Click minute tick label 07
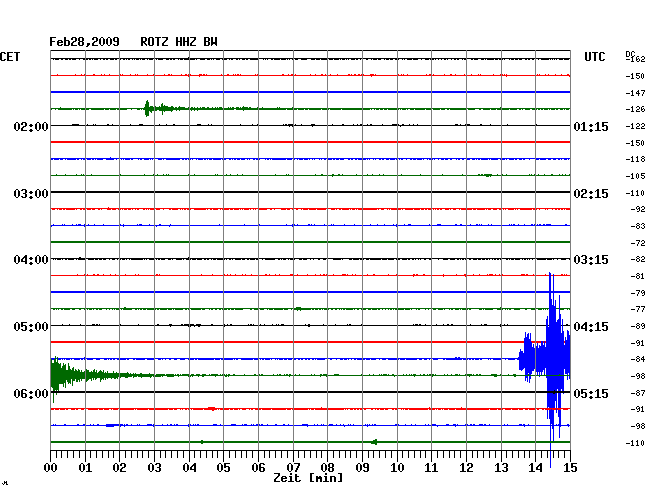Viewport: 650px width, 494px height. [x=293, y=468]
